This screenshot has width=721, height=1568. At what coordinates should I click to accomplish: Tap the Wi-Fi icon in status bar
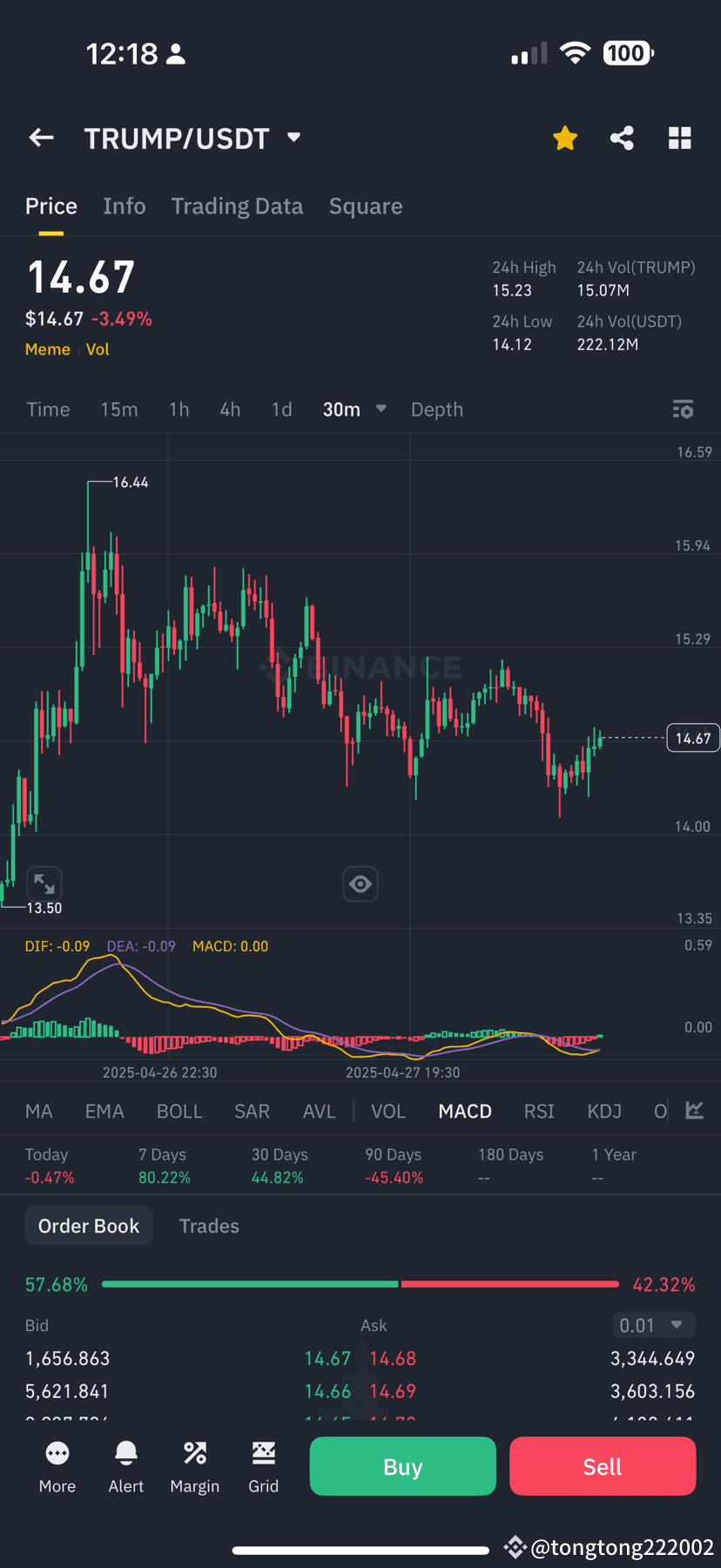click(575, 53)
